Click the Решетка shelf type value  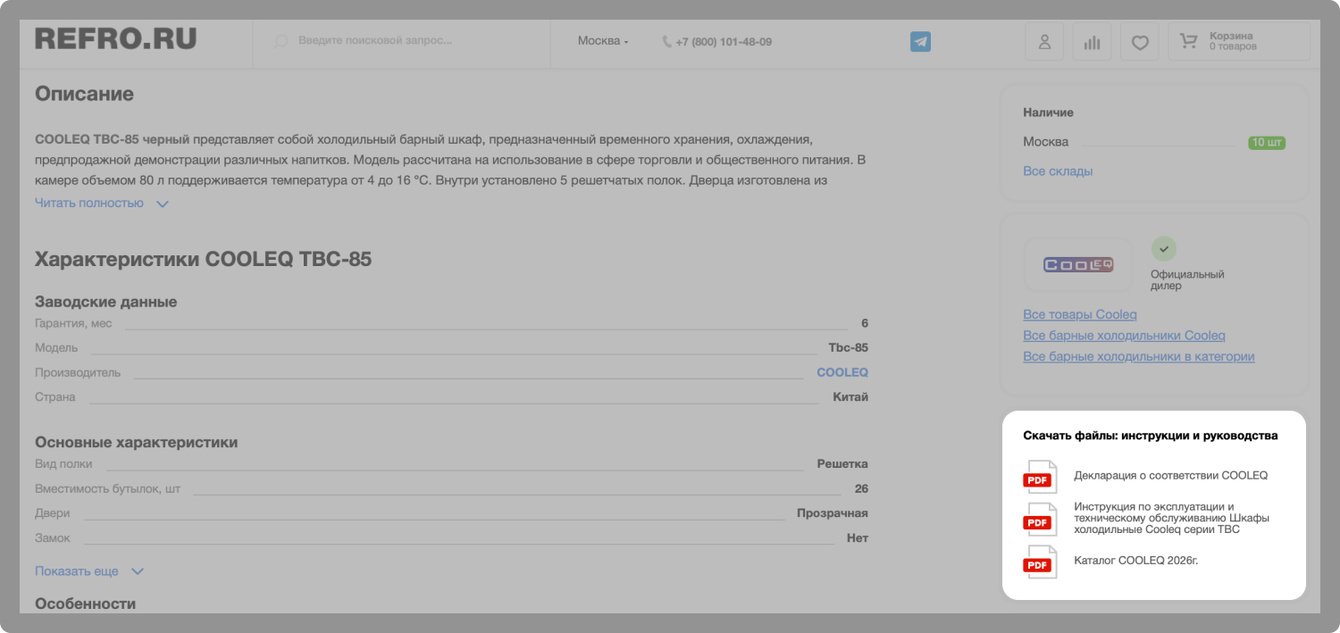coord(842,464)
